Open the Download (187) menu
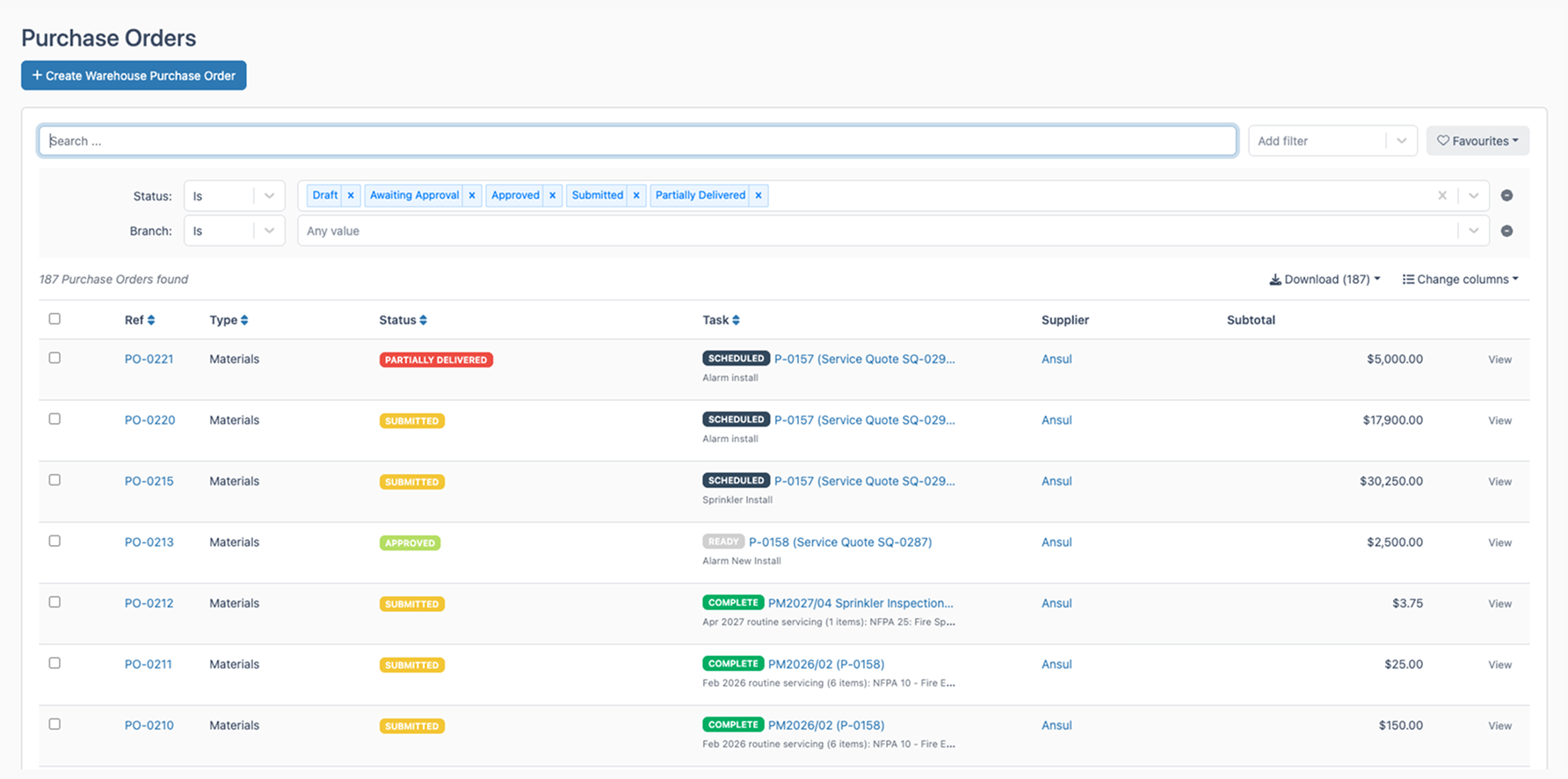The height and width of the screenshot is (779, 1568). (1325, 280)
